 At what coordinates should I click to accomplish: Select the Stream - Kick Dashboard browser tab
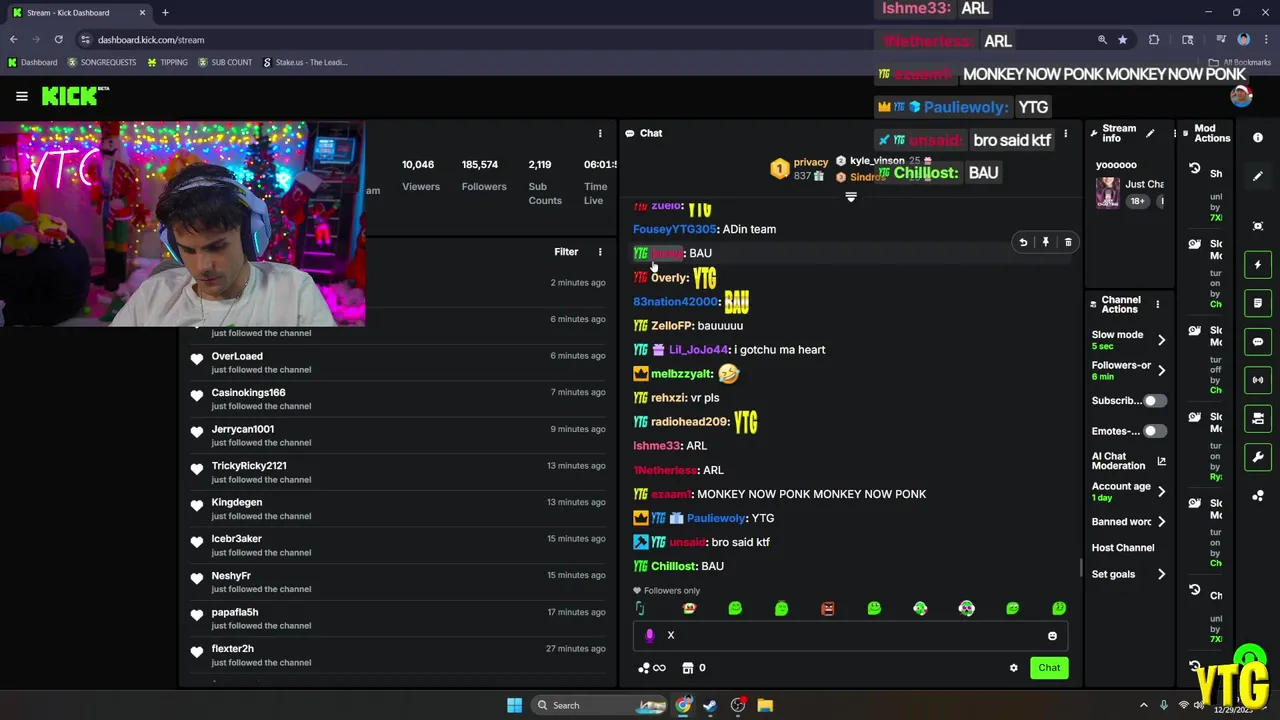pyautogui.click(x=78, y=13)
